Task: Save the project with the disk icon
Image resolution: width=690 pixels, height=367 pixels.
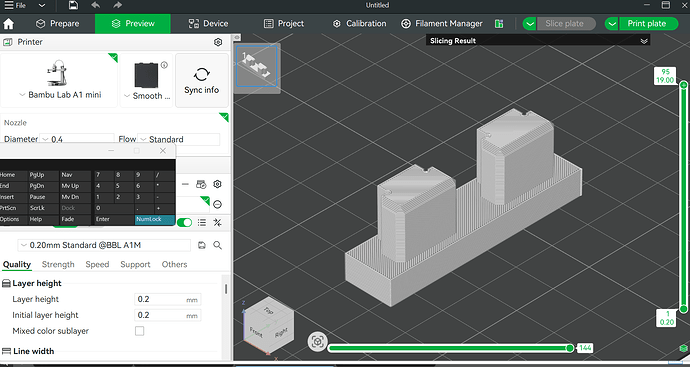Action: click(x=73, y=5)
